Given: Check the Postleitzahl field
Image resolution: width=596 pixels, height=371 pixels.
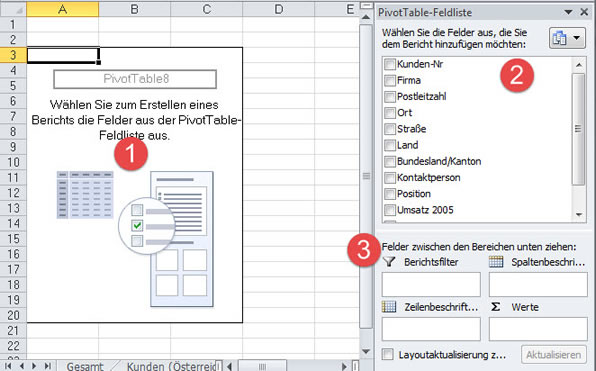Looking at the screenshot, I should click(390, 97).
